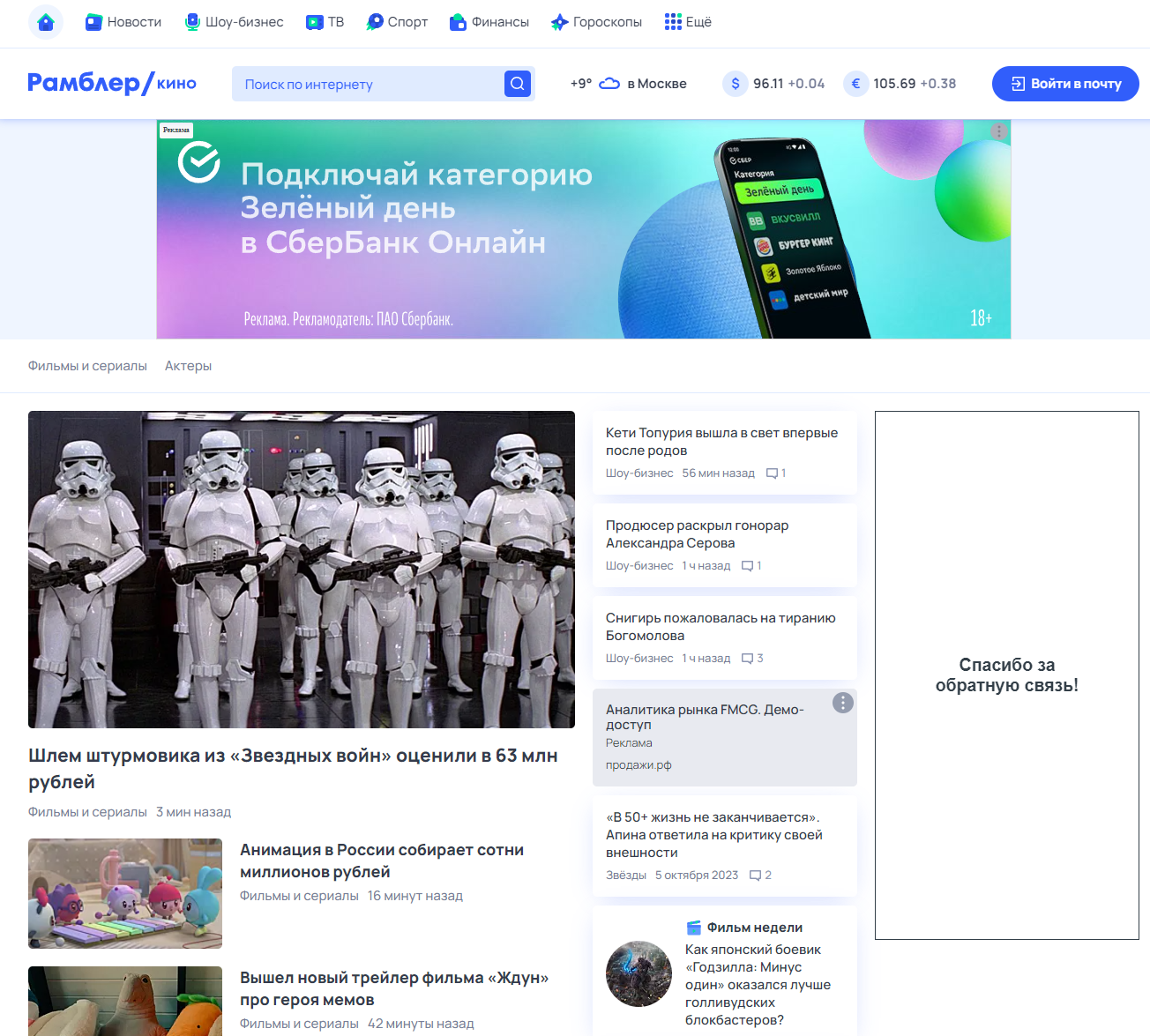Open the Анимация в России thumbnail

[125, 893]
